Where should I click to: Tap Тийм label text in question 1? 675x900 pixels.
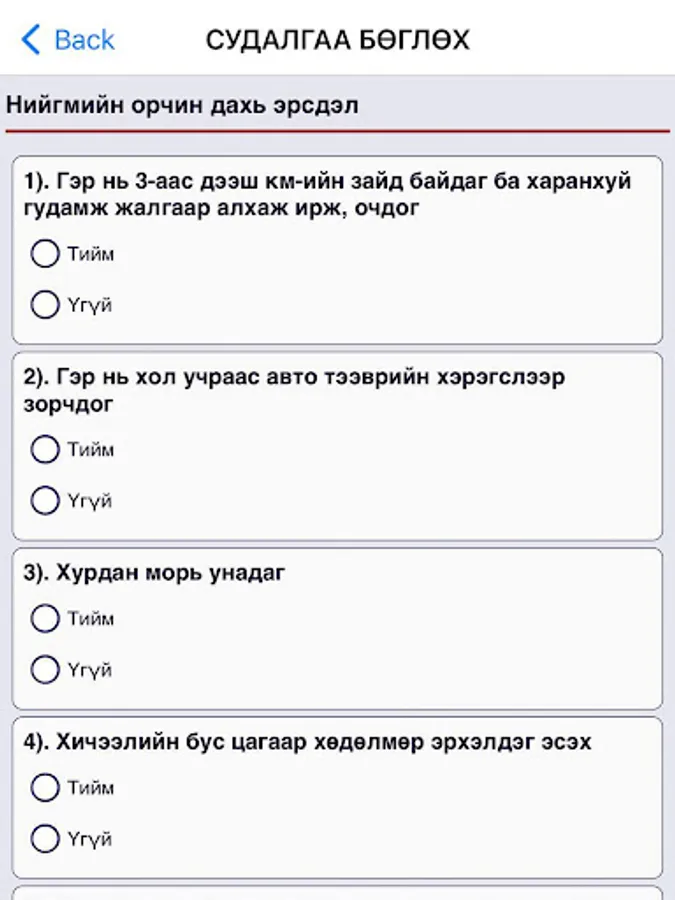coord(91,254)
